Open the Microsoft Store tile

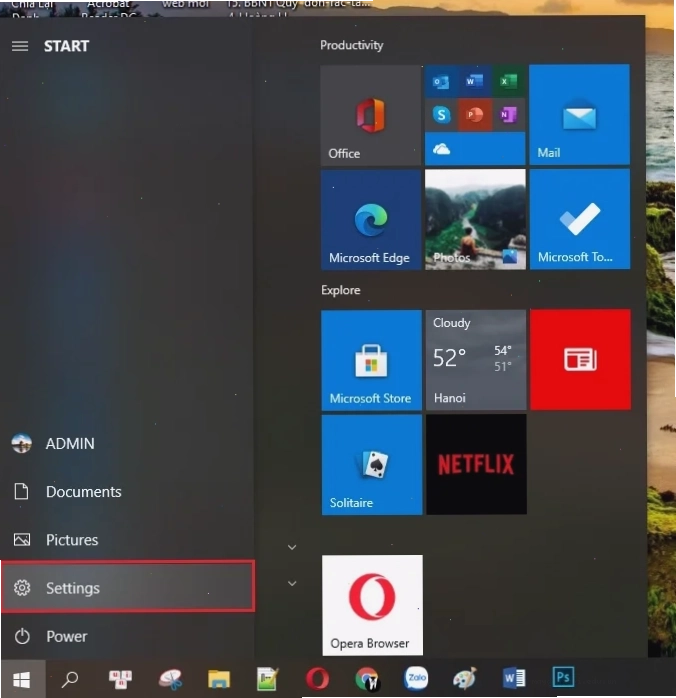coord(371,360)
